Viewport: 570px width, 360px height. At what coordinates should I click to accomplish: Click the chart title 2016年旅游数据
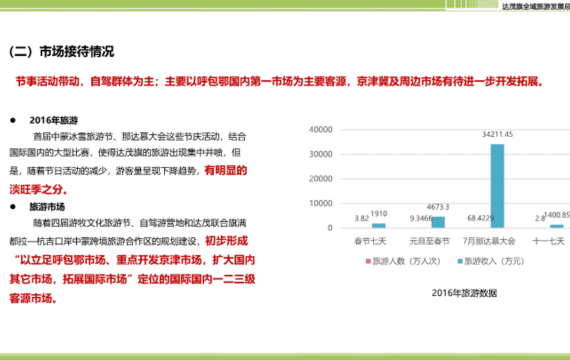[464, 293]
